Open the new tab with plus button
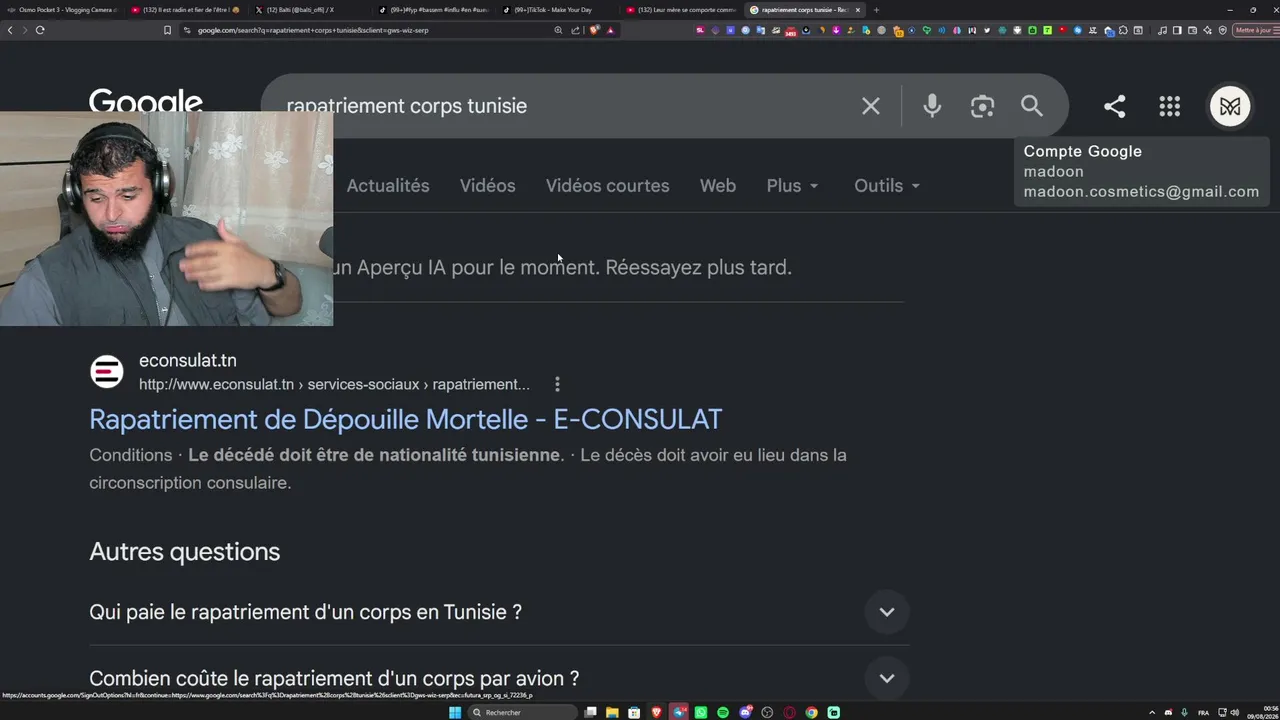The width and height of the screenshot is (1280, 720). [876, 10]
